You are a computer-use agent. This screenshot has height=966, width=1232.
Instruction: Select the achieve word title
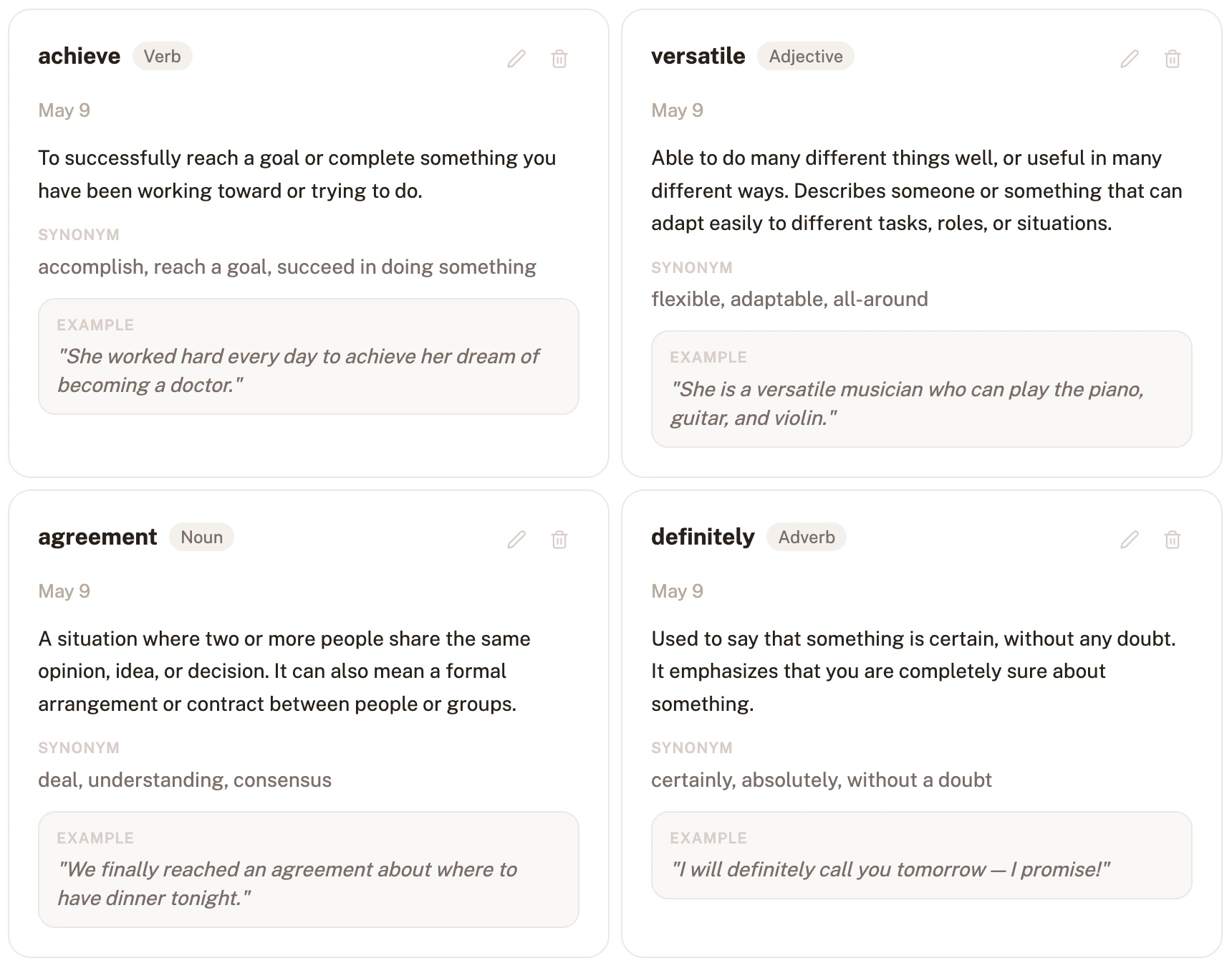80,56
